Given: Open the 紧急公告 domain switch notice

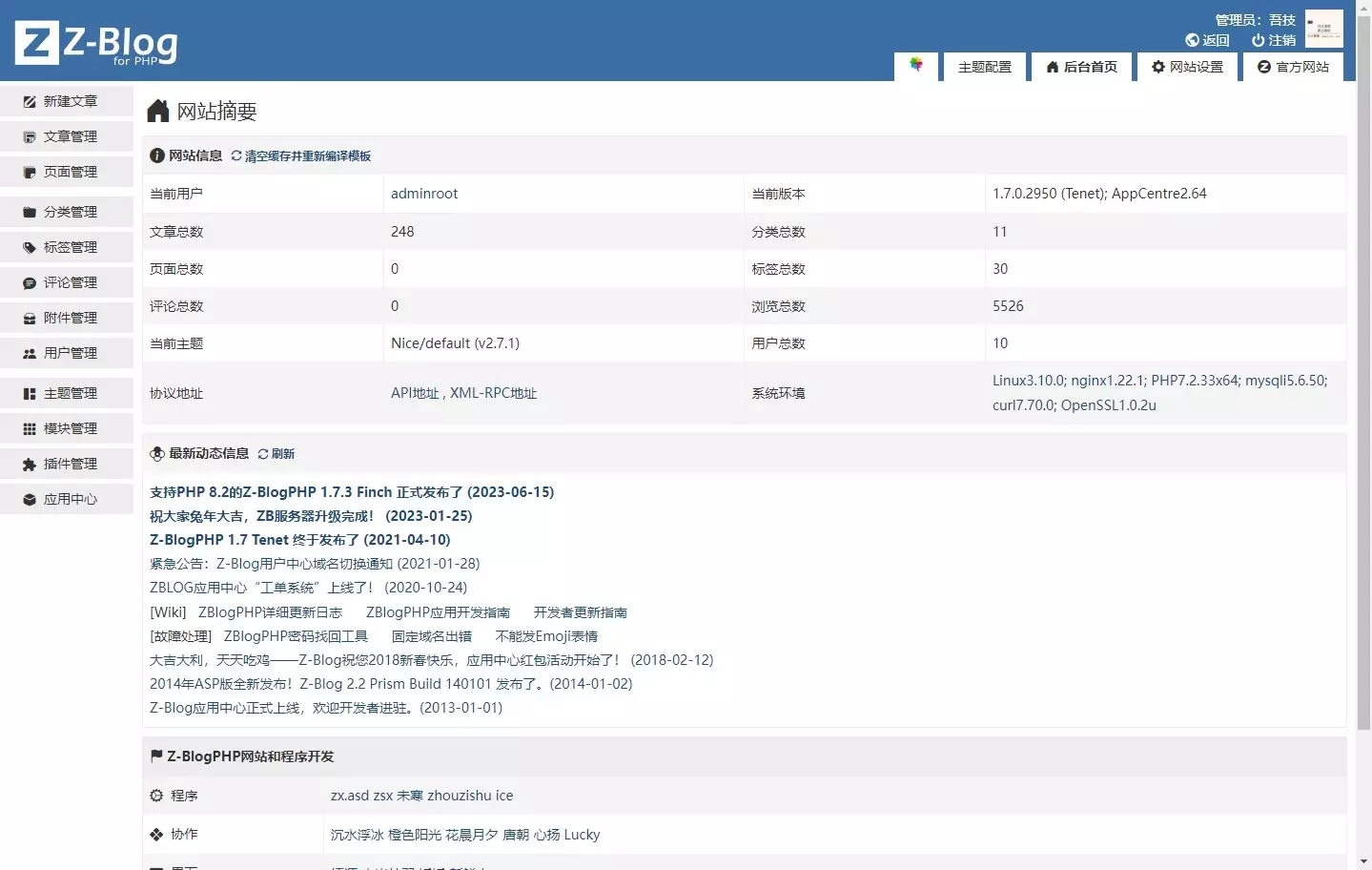Looking at the screenshot, I should 315,564.
